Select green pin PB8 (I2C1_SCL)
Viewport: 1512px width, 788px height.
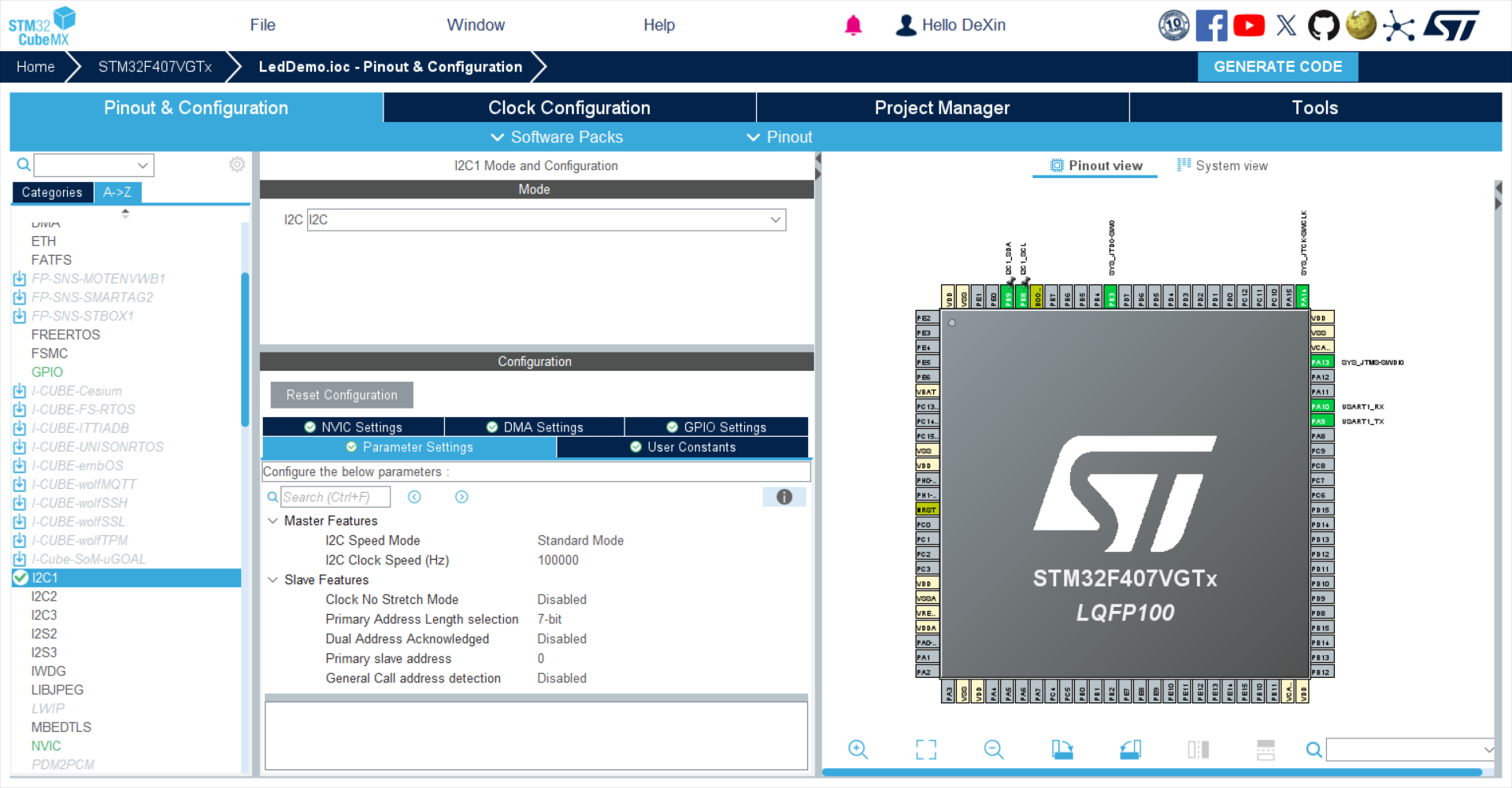(1022, 297)
